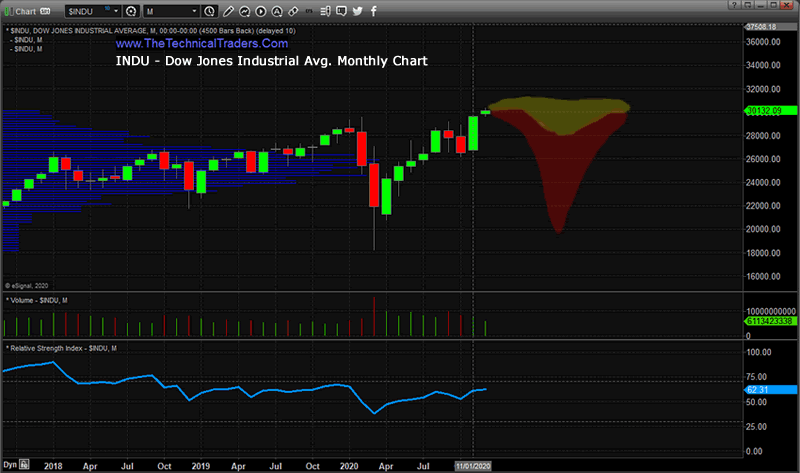Click the chart title 'INDU - Dow Jones Industrial Avg. Monthly Chart'
The width and height of the screenshot is (800, 473).
coord(271,61)
